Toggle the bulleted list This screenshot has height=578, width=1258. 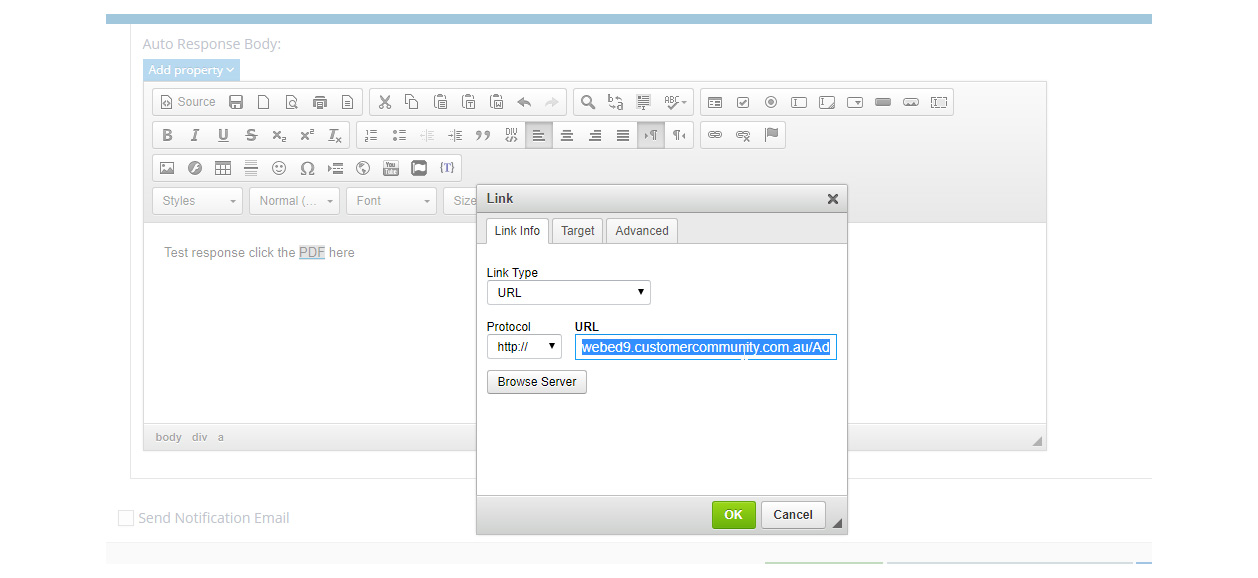click(399, 135)
